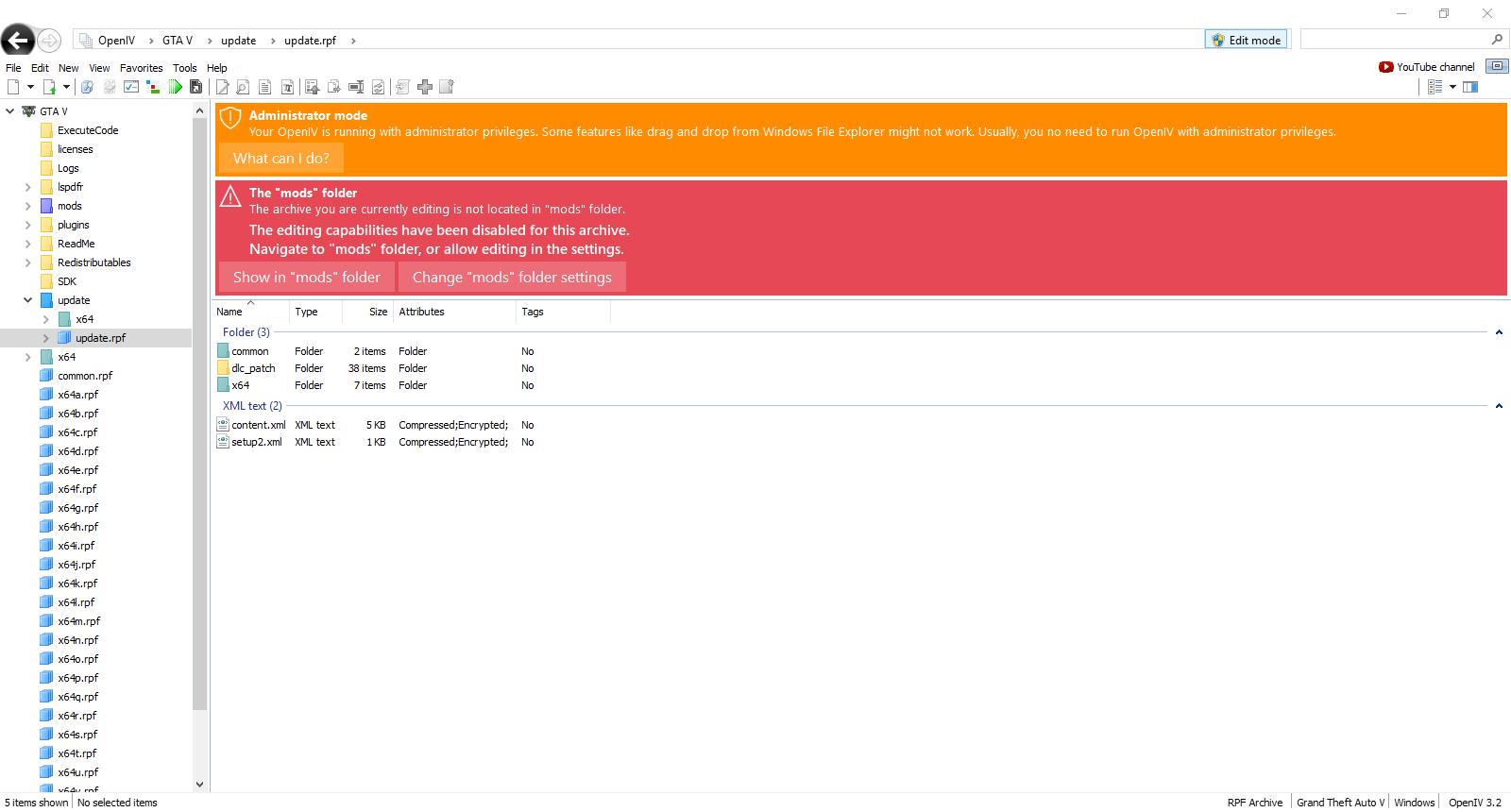Click the blue magnifier toolbar icon
Viewport: 1511px width, 812px height.
(87, 87)
